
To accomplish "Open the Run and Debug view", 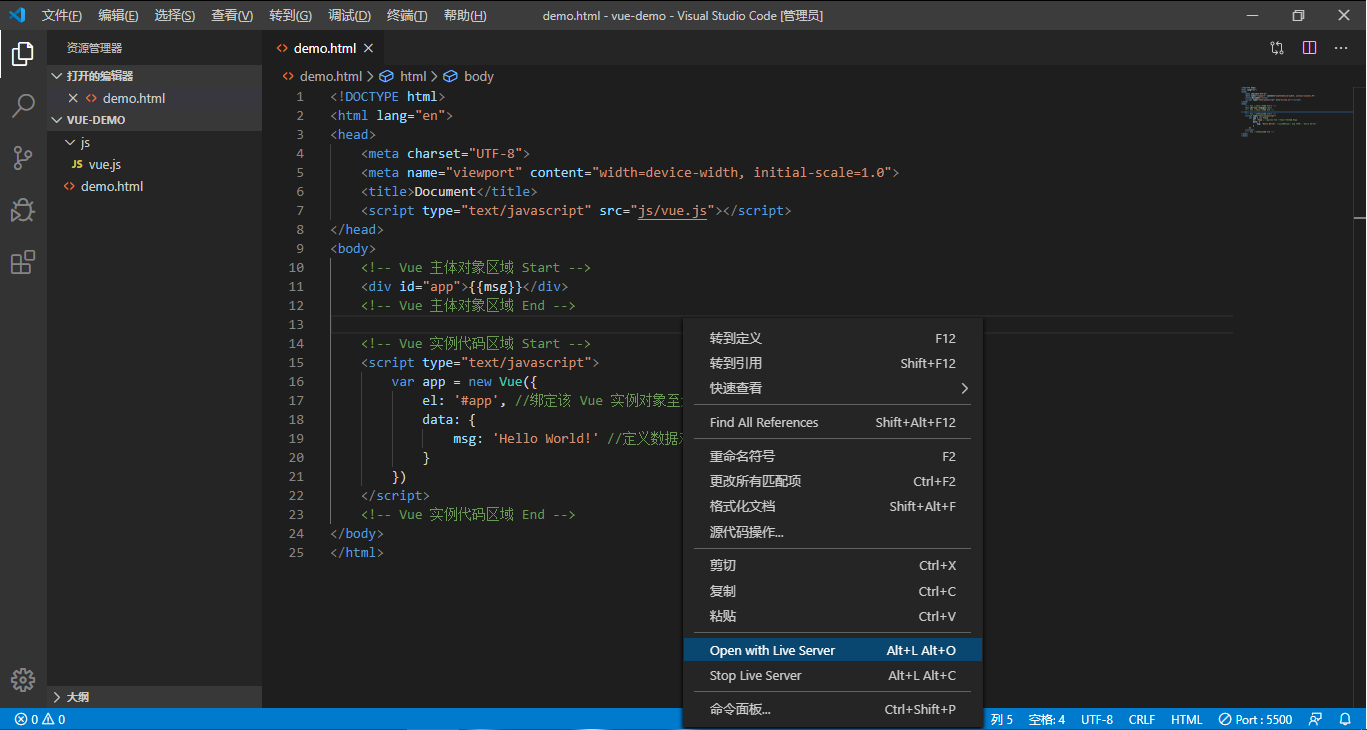I will pyautogui.click(x=23, y=210).
